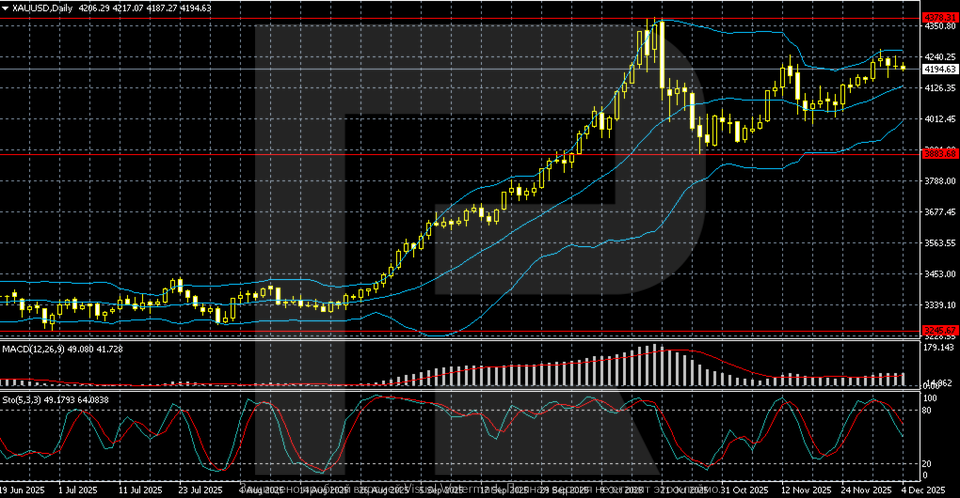Image resolution: width=960 pixels, height=498 pixels.
Task: Click the current price label 4194.63
Action: (939, 70)
